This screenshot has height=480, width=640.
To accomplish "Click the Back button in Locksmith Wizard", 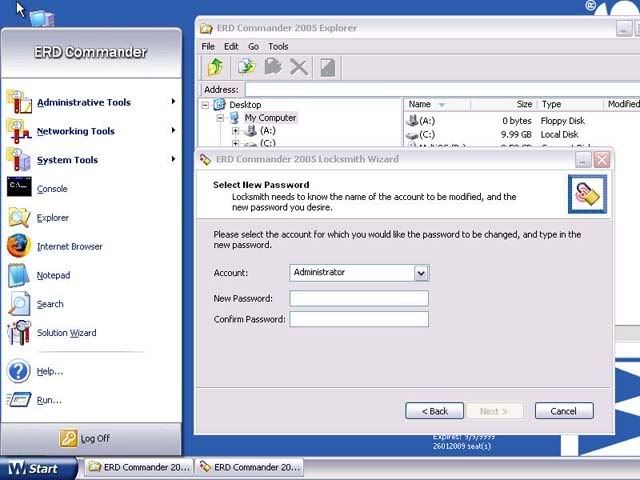I will (x=434, y=411).
